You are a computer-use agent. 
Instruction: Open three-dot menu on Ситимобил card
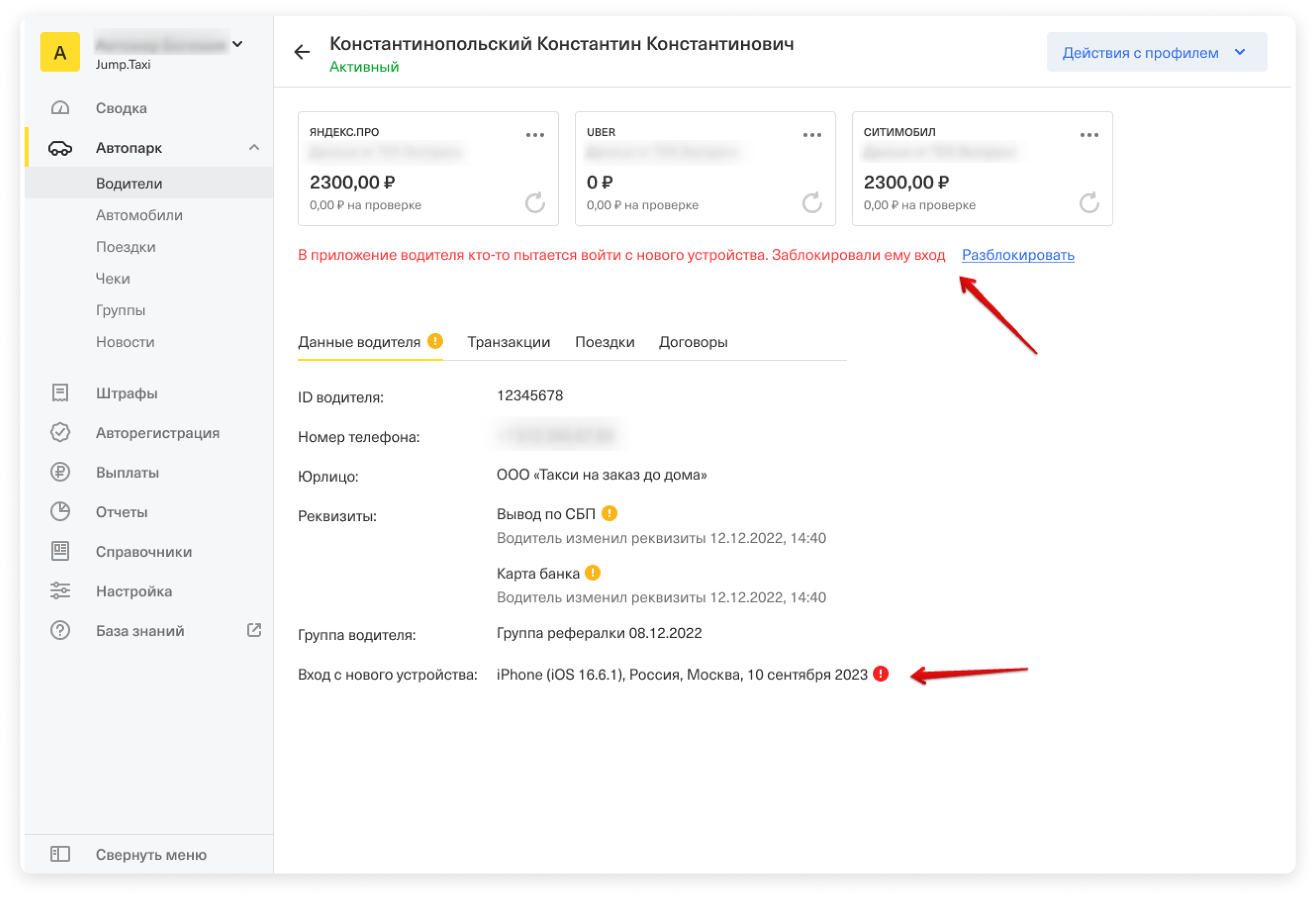tap(1089, 135)
